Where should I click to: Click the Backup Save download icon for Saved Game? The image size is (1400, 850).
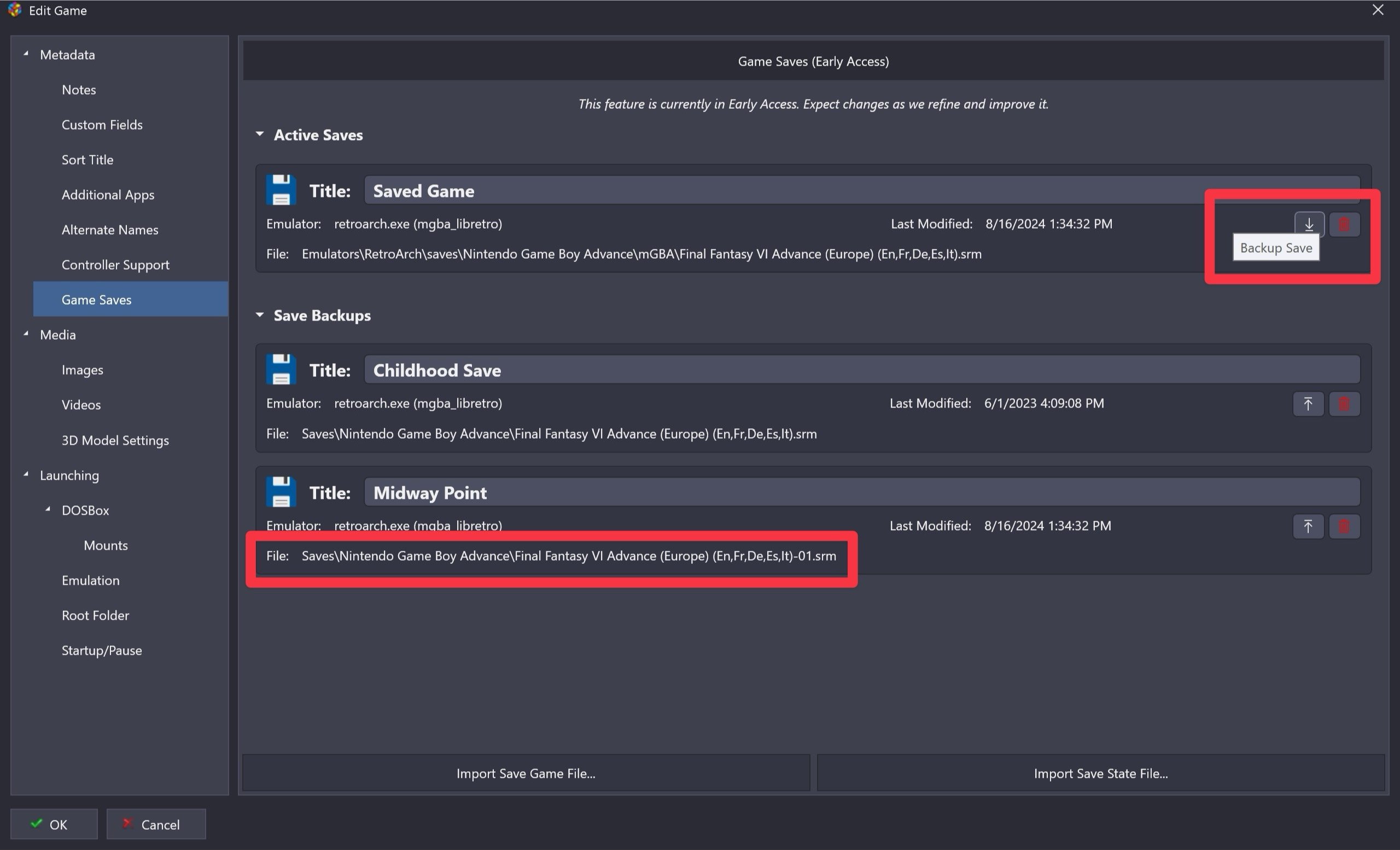coord(1309,224)
